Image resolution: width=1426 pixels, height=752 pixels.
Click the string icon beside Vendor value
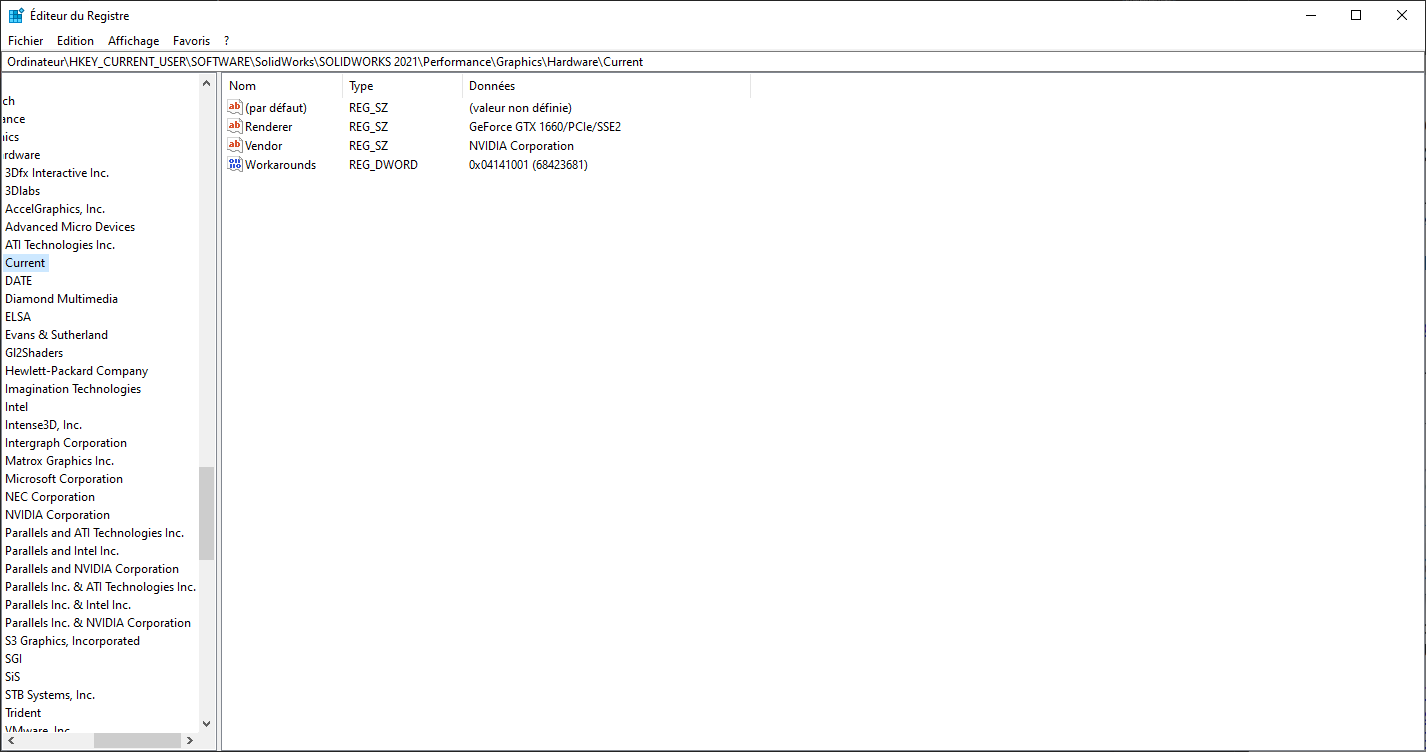(235, 146)
